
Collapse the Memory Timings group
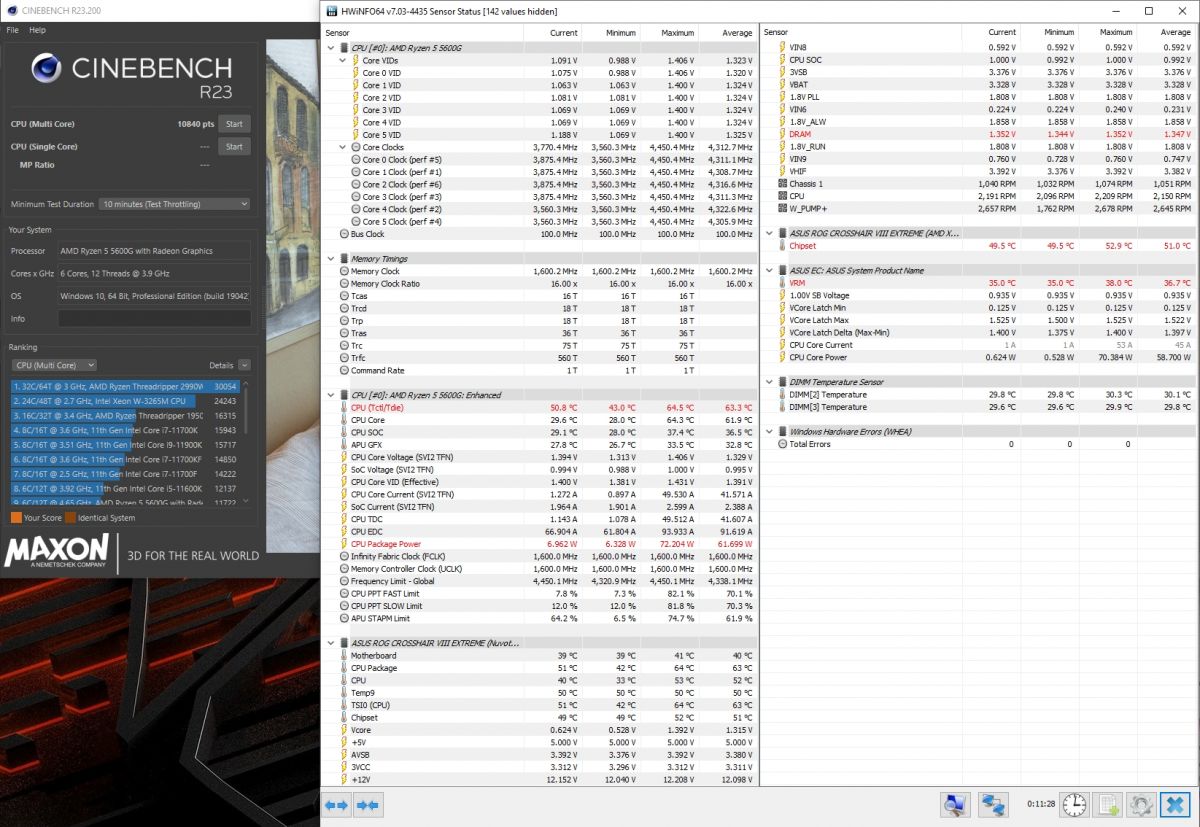331,259
